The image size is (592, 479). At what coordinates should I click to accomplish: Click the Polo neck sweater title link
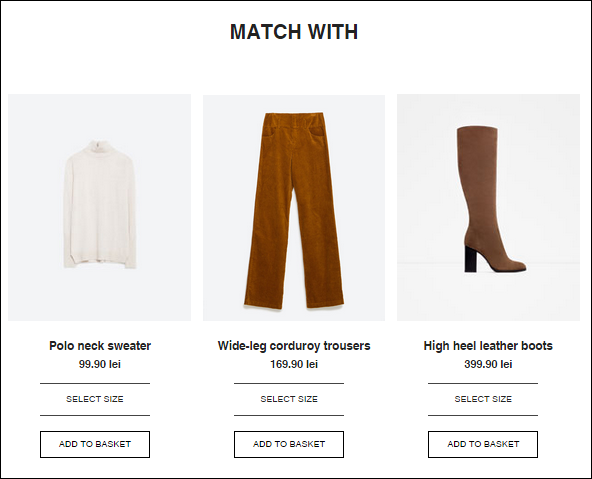pyautogui.click(x=100, y=345)
